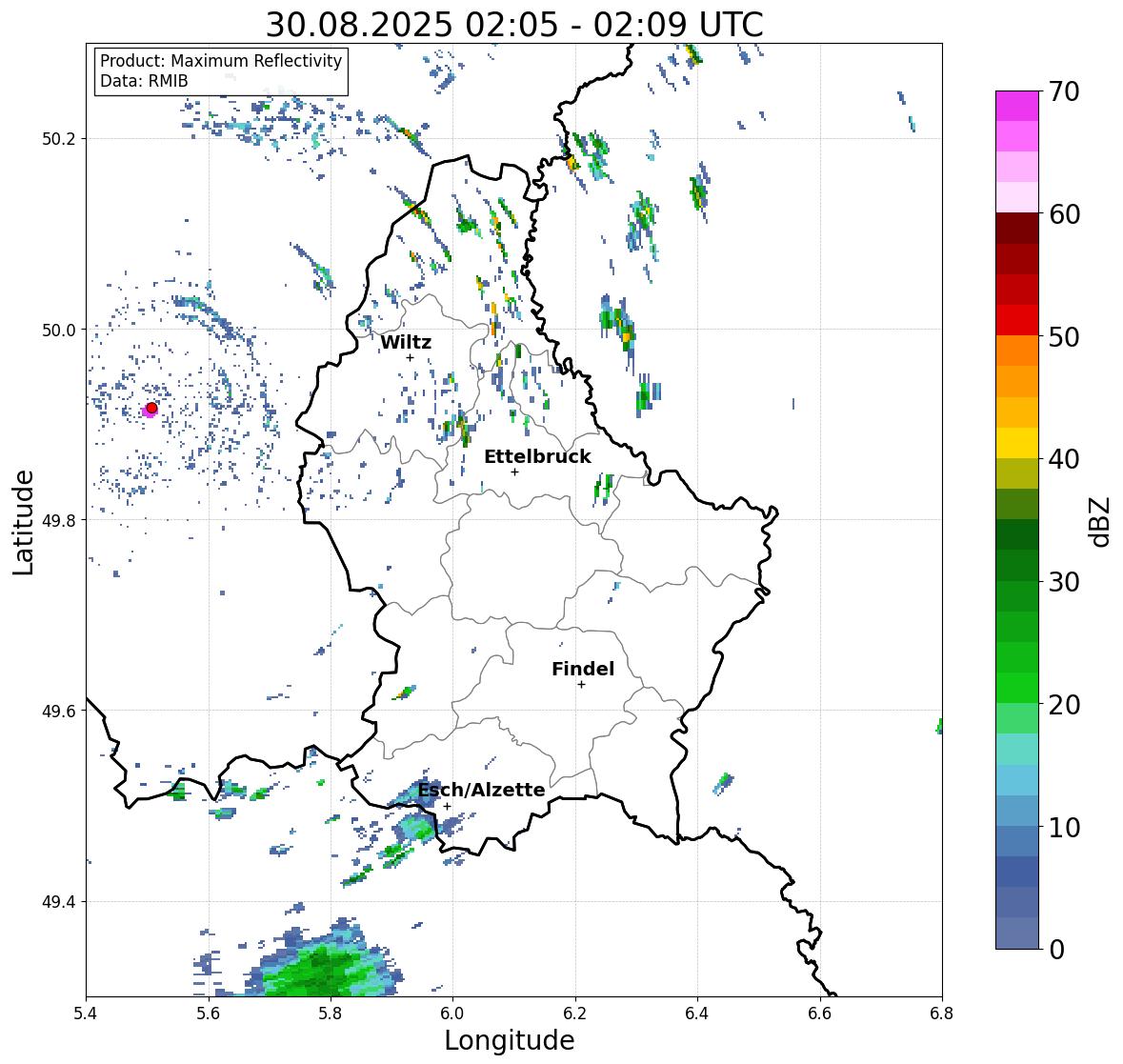Click the 5.8 longitude tick label
Screen dimensions: 1123x1064
pos(331,1014)
